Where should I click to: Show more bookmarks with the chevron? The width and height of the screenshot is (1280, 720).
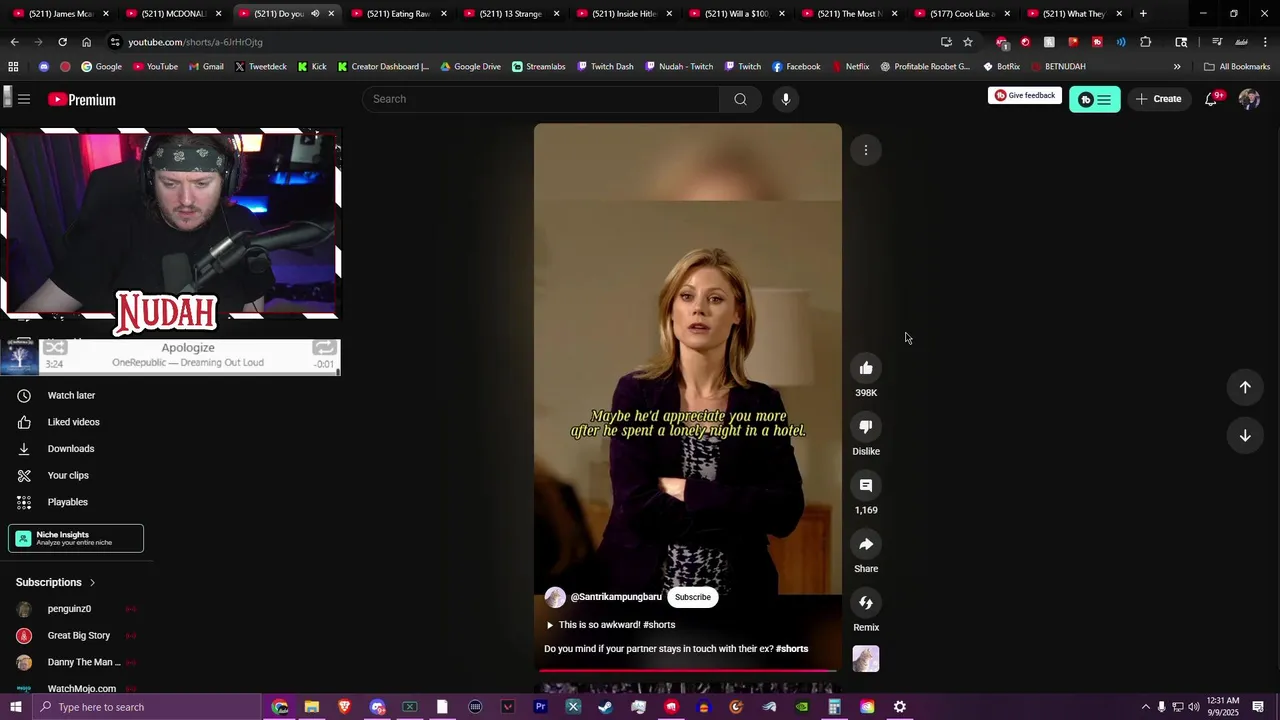pos(1177,67)
